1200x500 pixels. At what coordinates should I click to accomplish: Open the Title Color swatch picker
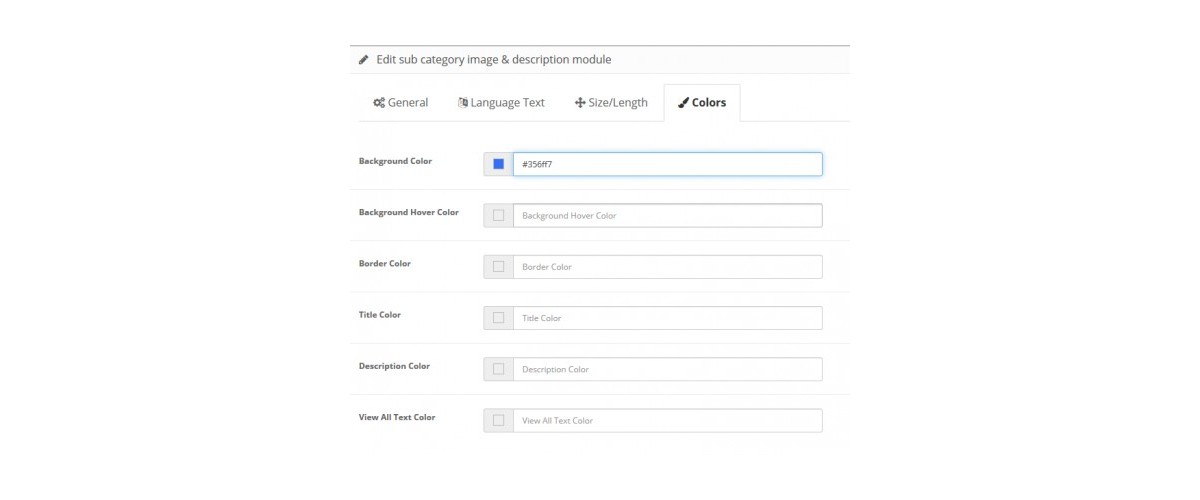click(498, 318)
